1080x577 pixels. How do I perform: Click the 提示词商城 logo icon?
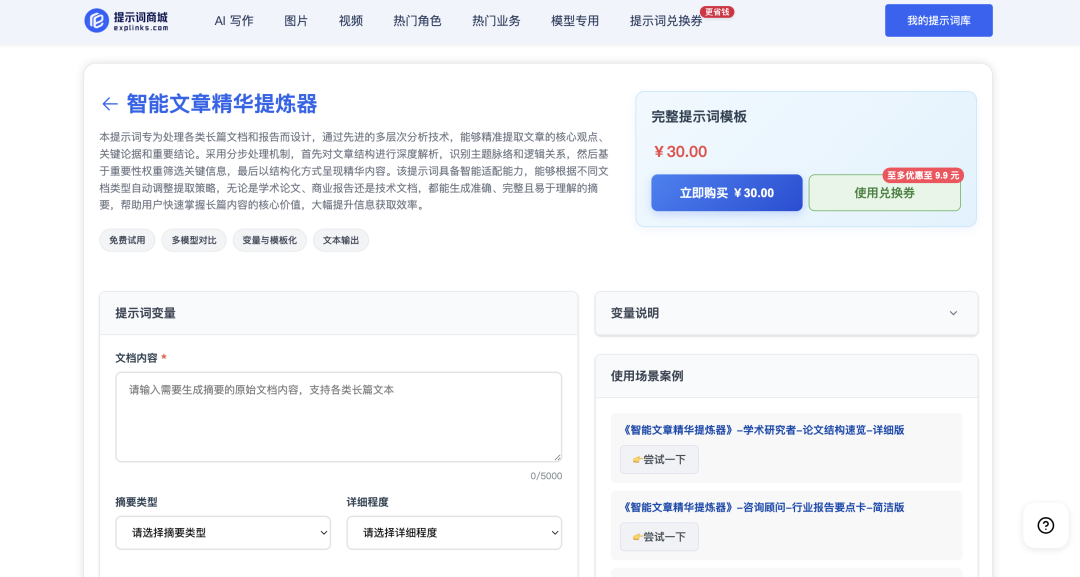[x=96, y=21]
